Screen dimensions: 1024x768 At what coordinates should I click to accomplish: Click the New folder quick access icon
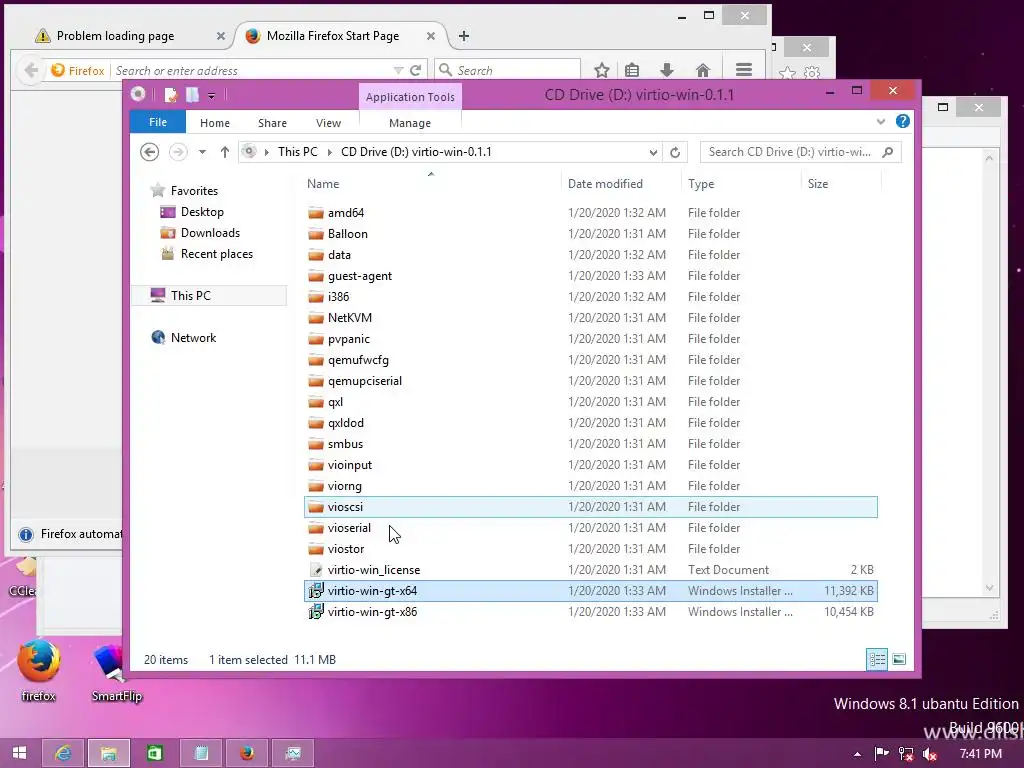193,95
